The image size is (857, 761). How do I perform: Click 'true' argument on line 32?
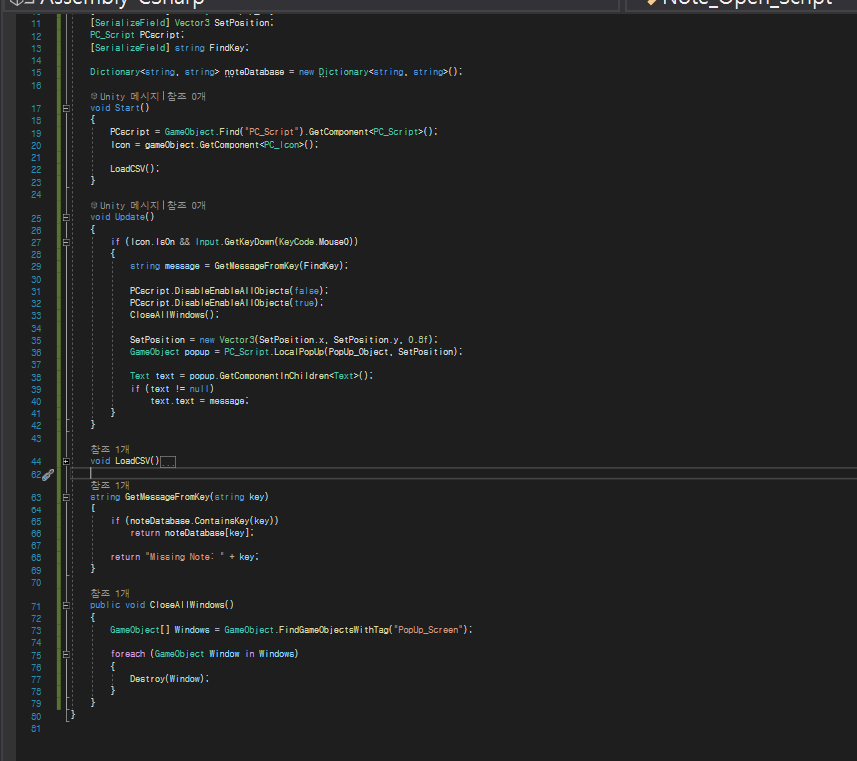click(x=304, y=303)
